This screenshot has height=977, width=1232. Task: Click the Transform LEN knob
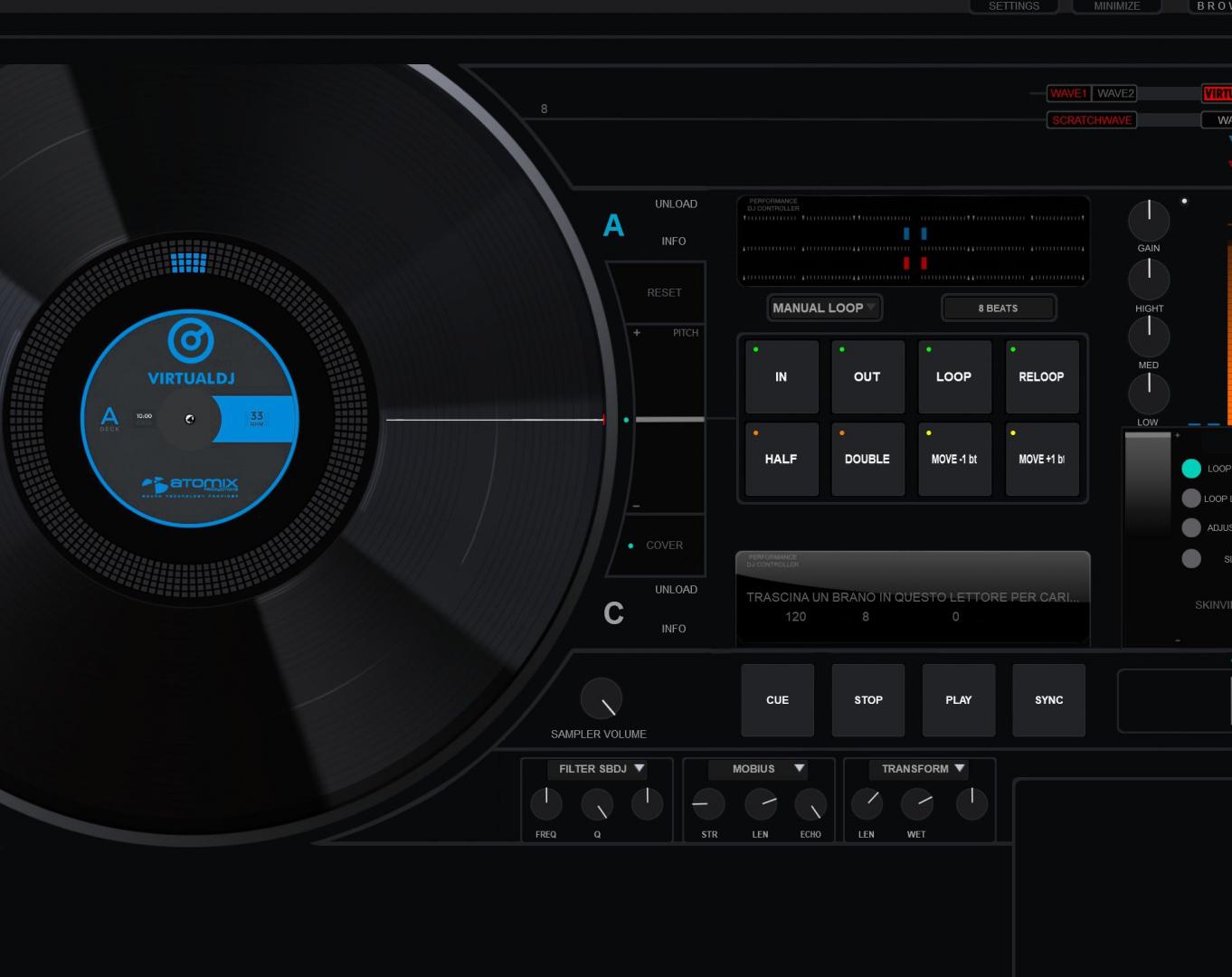click(867, 803)
